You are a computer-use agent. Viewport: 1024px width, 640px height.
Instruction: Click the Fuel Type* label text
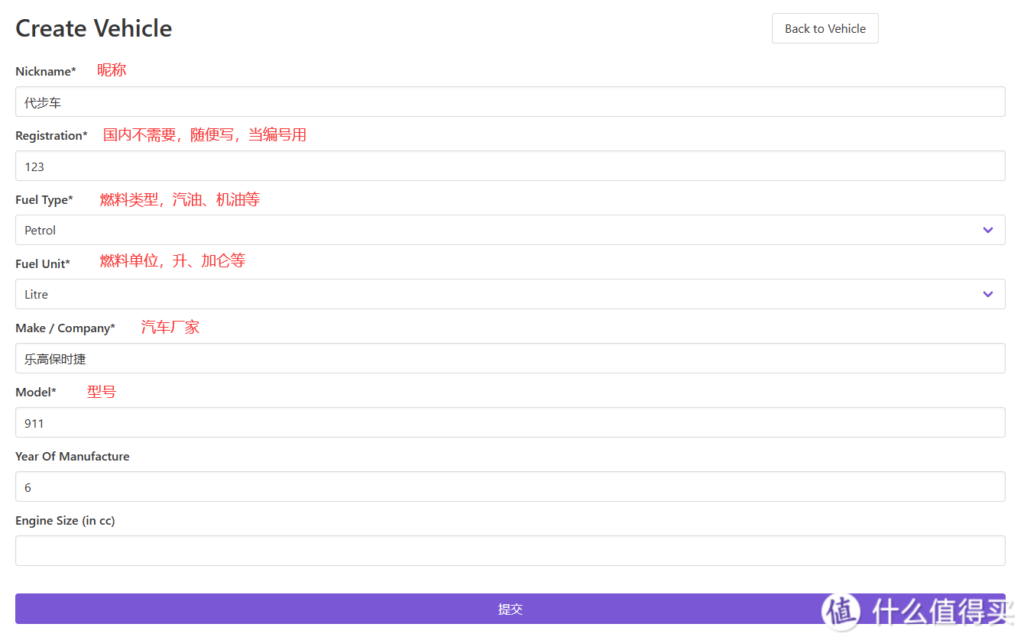tap(44, 200)
